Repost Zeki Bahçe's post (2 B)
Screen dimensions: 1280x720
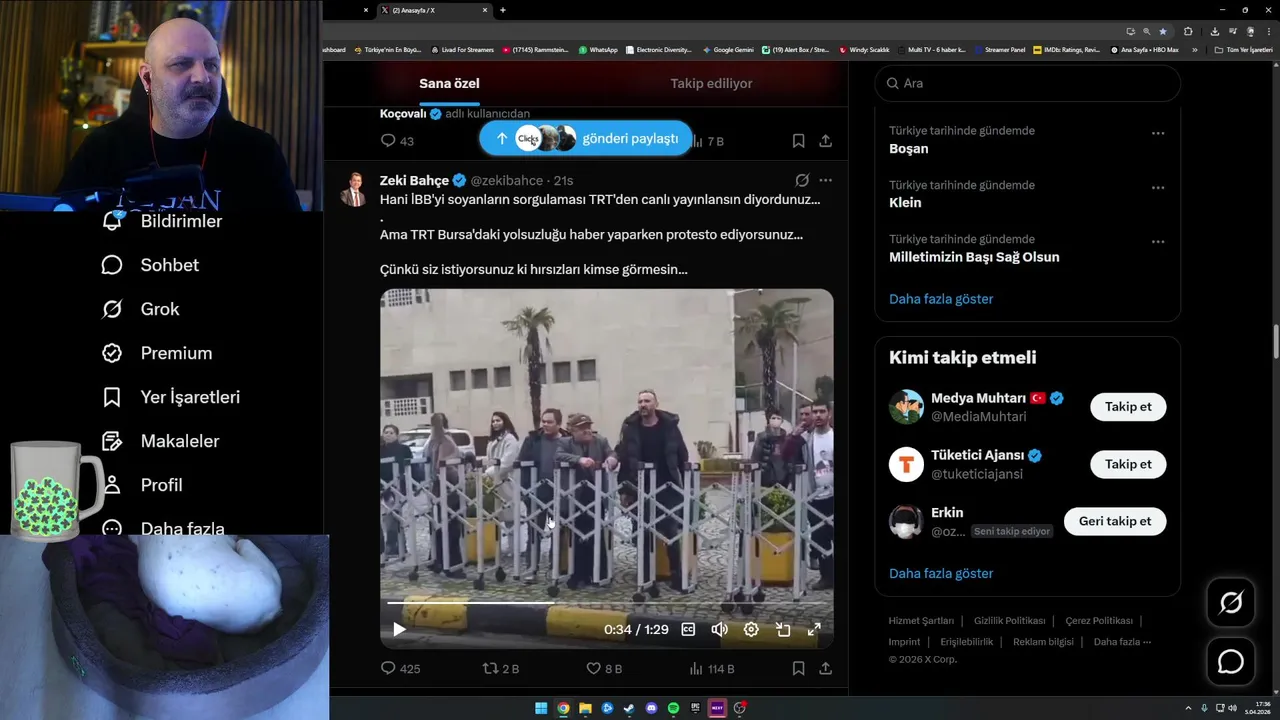click(501, 668)
